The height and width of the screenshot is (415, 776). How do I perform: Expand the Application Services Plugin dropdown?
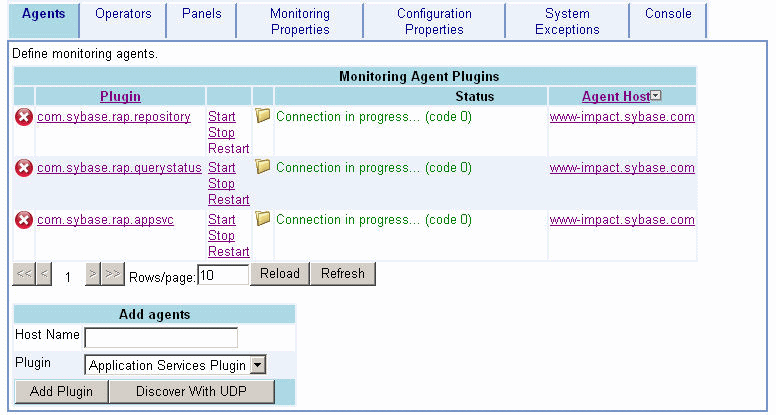click(x=257, y=365)
